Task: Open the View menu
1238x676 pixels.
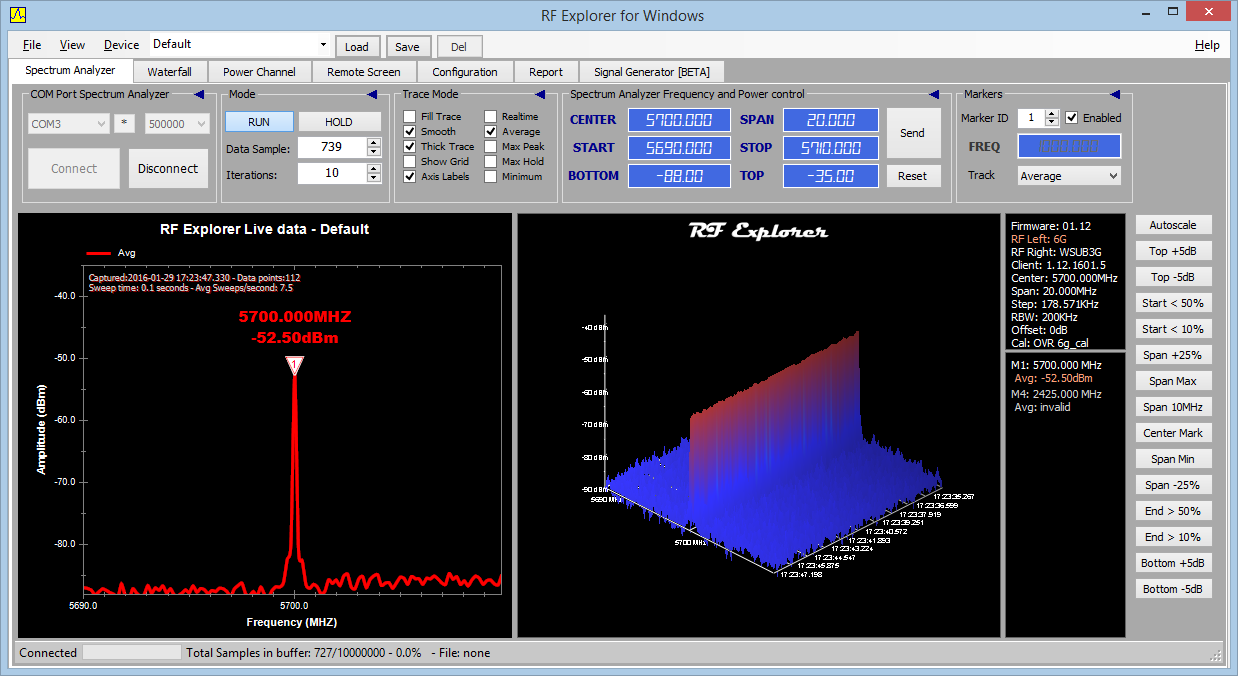Action: click(x=73, y=45)
